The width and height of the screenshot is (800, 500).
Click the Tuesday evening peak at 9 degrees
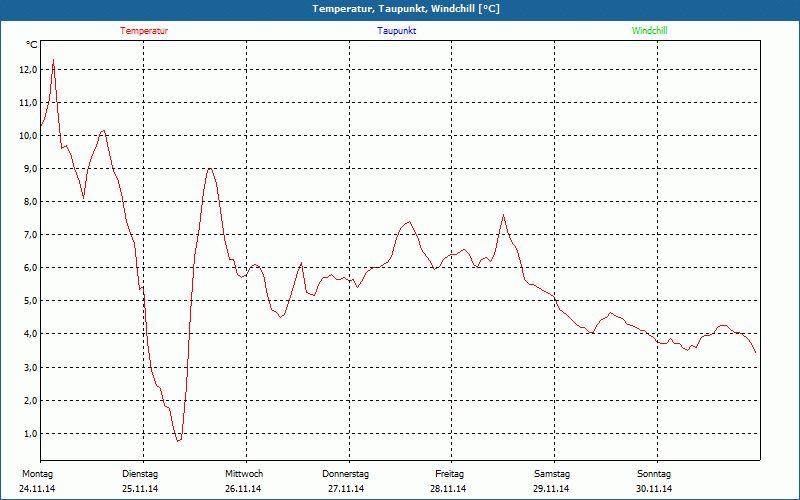click(x=209, y=168)
